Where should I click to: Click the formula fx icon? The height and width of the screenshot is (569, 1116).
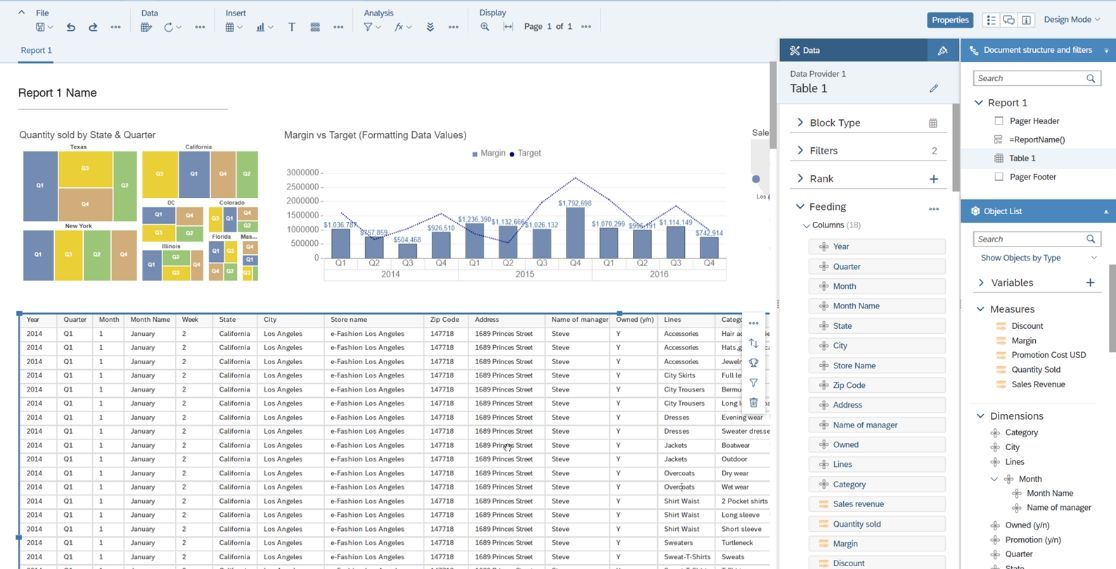pos(399,27)
